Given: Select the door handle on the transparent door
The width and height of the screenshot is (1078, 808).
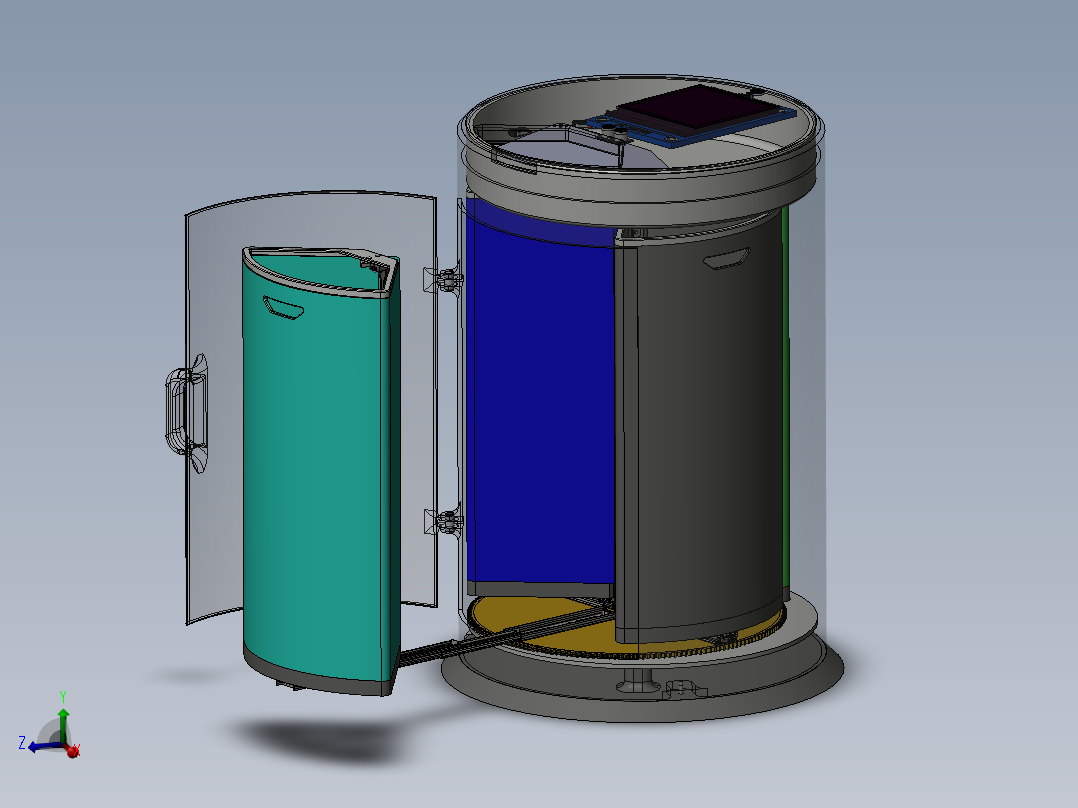Looking at the screenshot, I should (186, 413).
